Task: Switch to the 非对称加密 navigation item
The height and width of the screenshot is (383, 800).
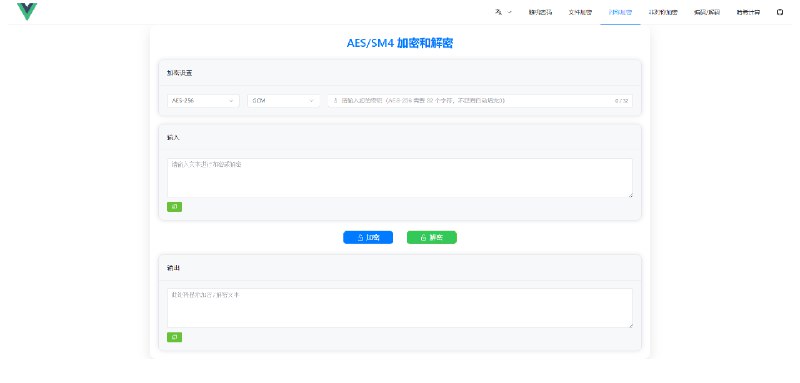Action: pos(663,12)
